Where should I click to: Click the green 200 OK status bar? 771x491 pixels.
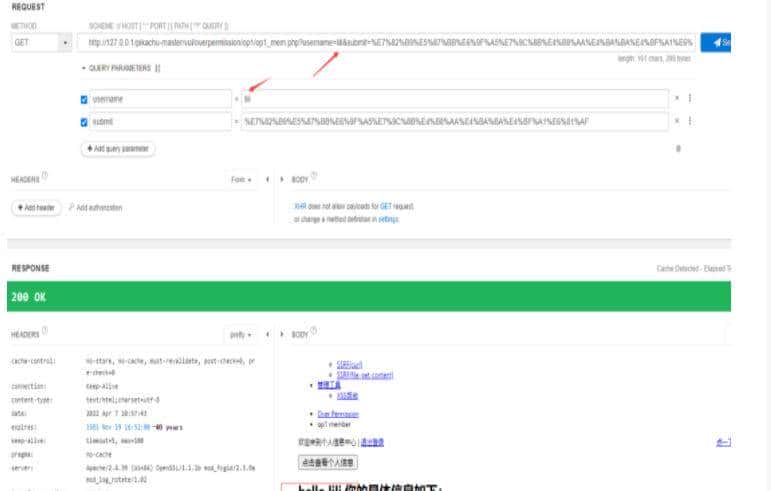coord(369,296)
